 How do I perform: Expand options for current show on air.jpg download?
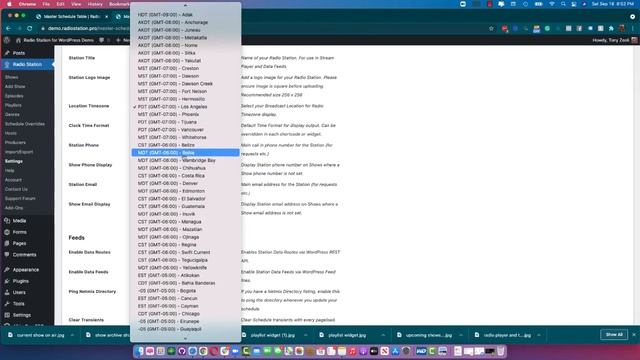click(72, 335)
